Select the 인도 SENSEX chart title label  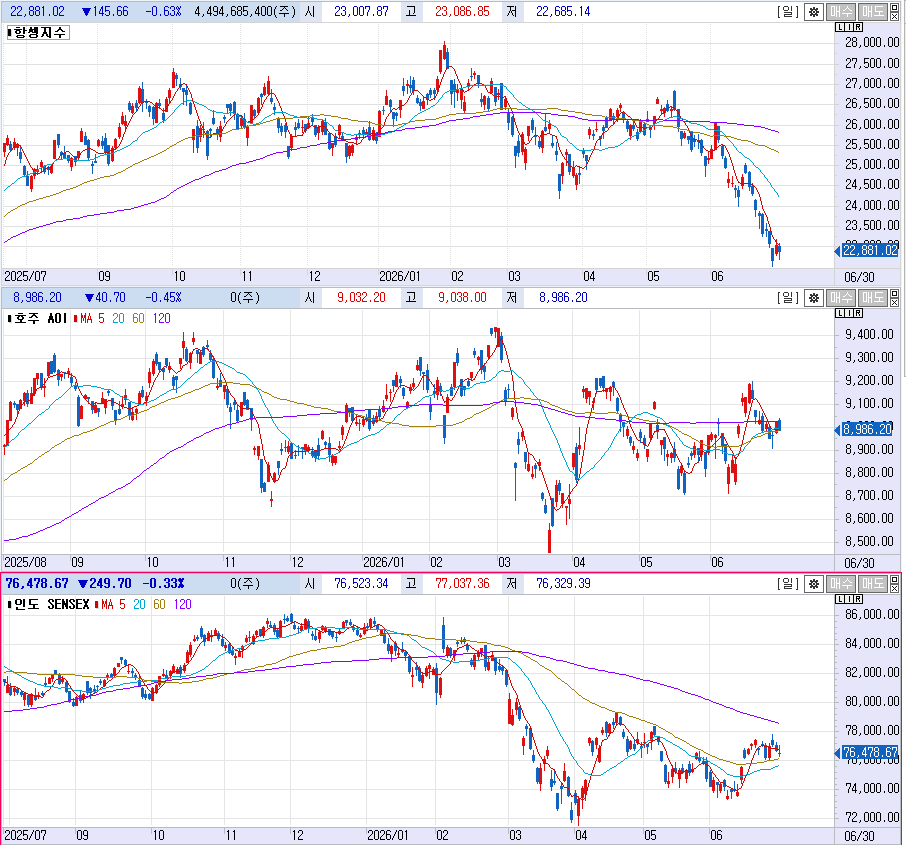[51, 605]
